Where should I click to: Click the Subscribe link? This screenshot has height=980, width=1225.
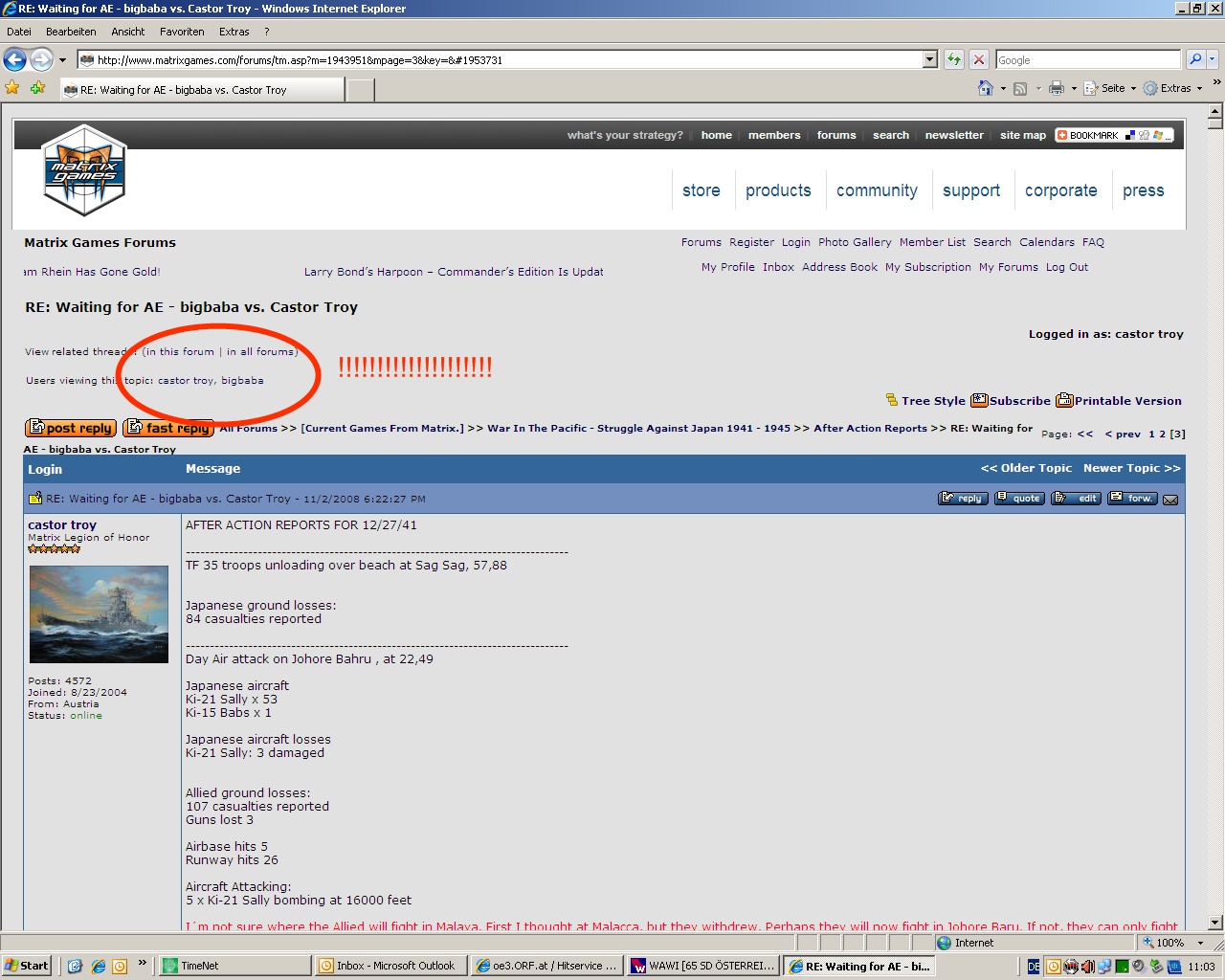pyautogui.click(x=1011, y=401)
